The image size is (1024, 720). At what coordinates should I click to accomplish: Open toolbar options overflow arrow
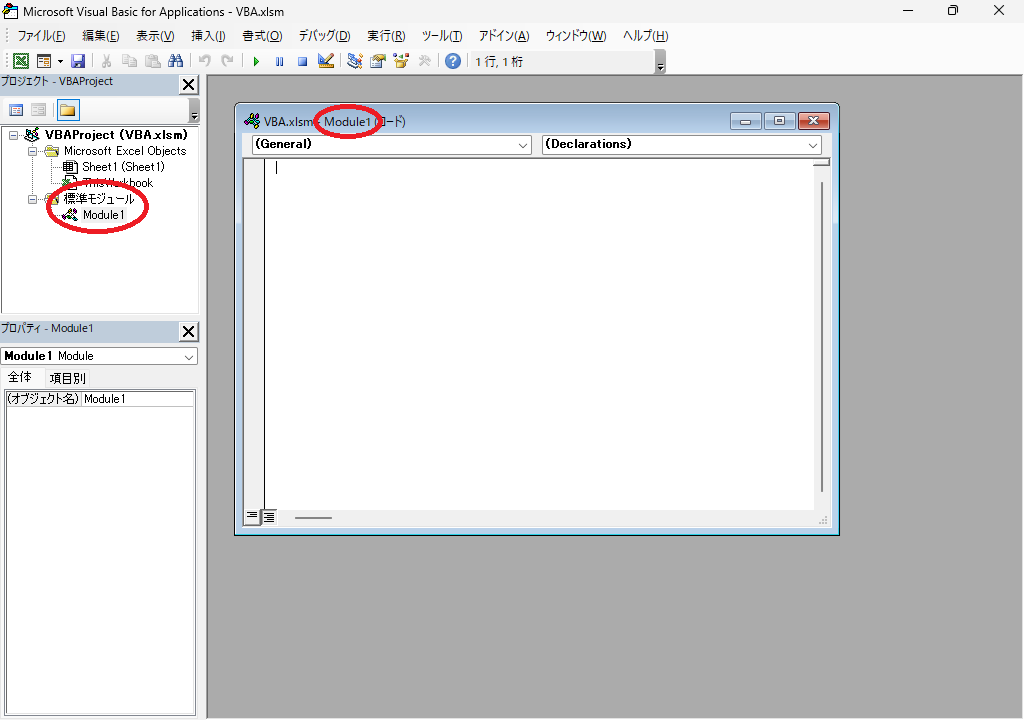pos(660,62)
